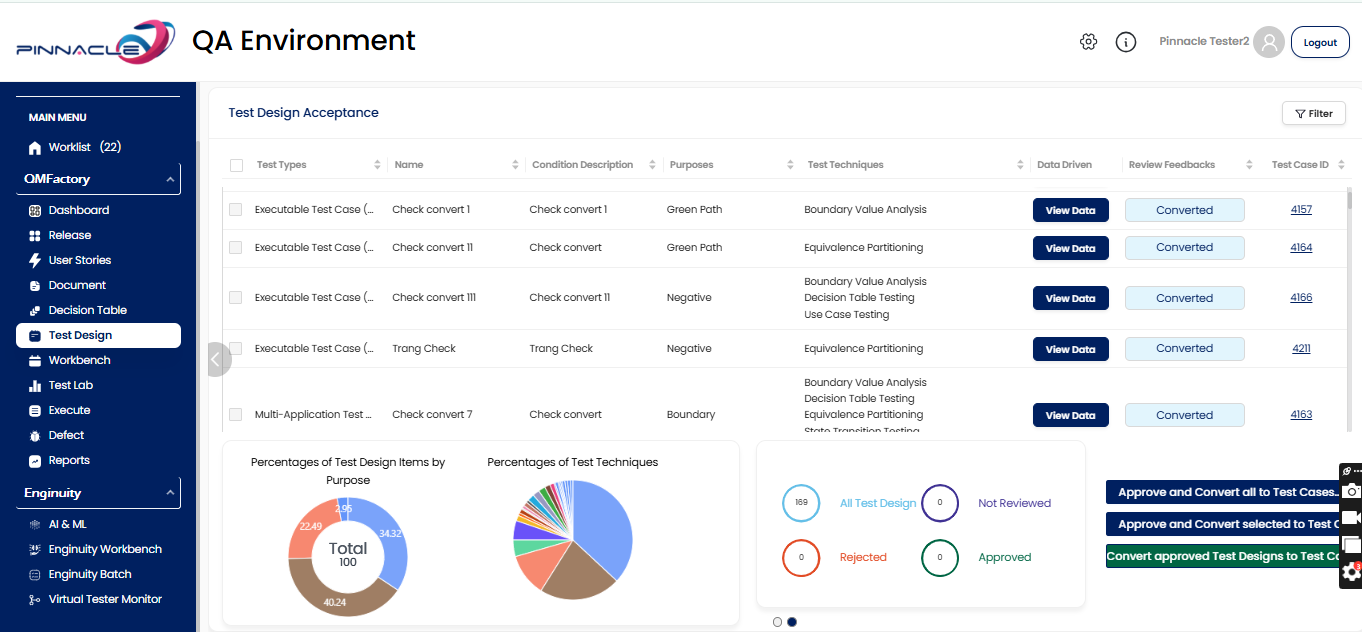This screenshot has height=632, width=1362.
Task: Sort by the Review Feedbacks column arrows
Action: [x=1250, y=165]
